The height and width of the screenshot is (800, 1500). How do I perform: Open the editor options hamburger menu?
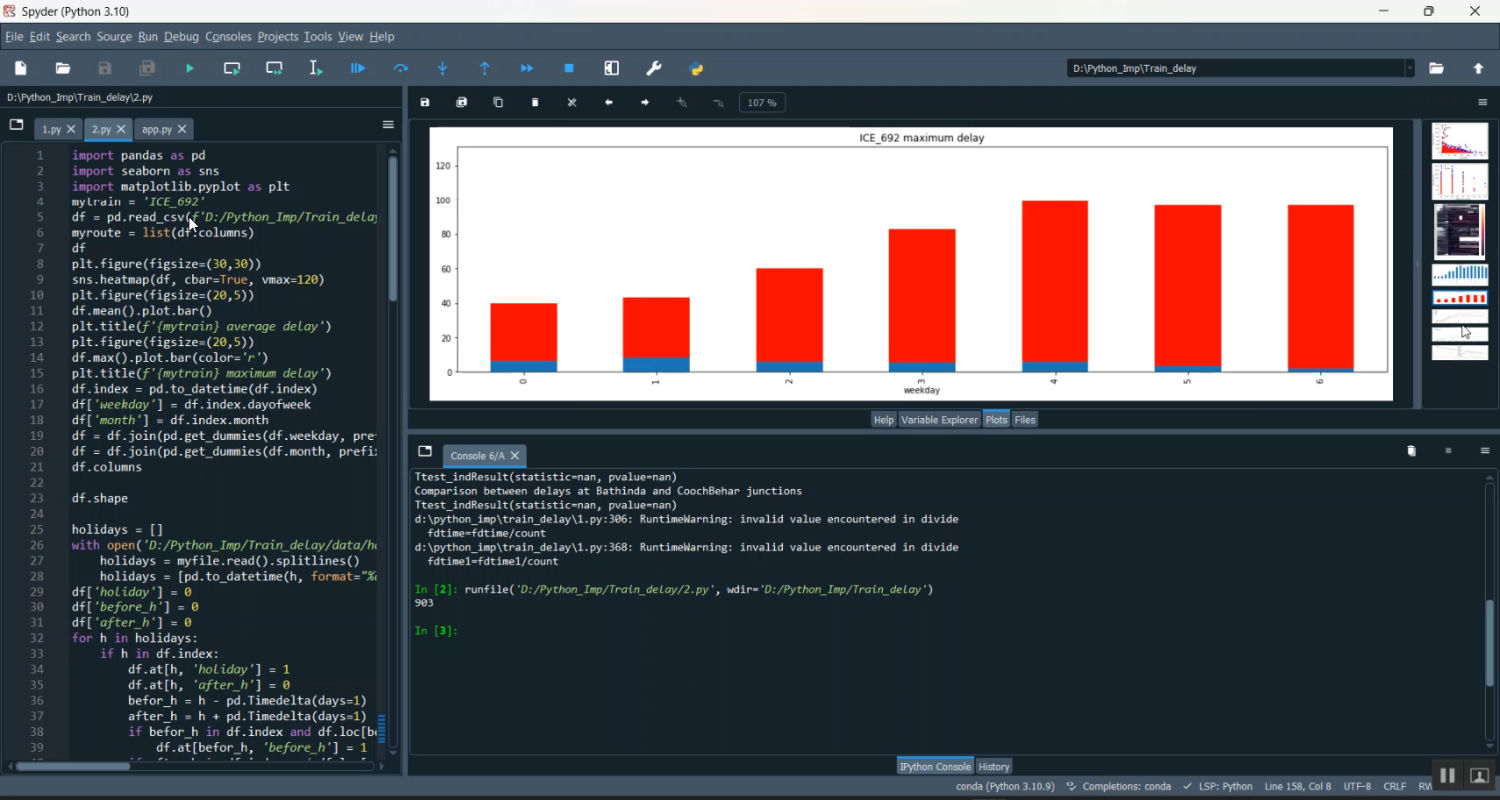point(388,125)
